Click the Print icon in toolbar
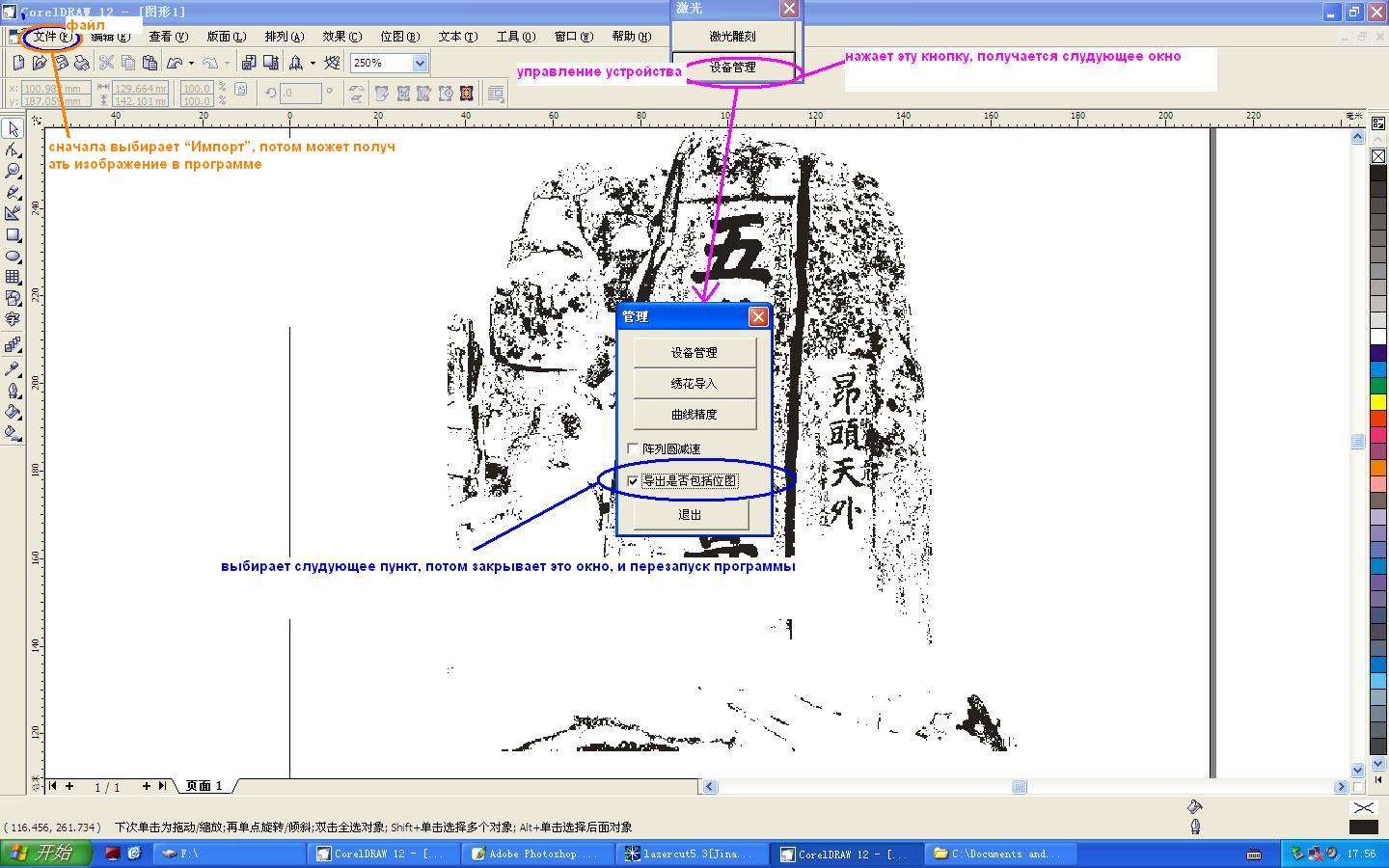This screenshot has width=1389, height=868. click(x=82, y=63)
